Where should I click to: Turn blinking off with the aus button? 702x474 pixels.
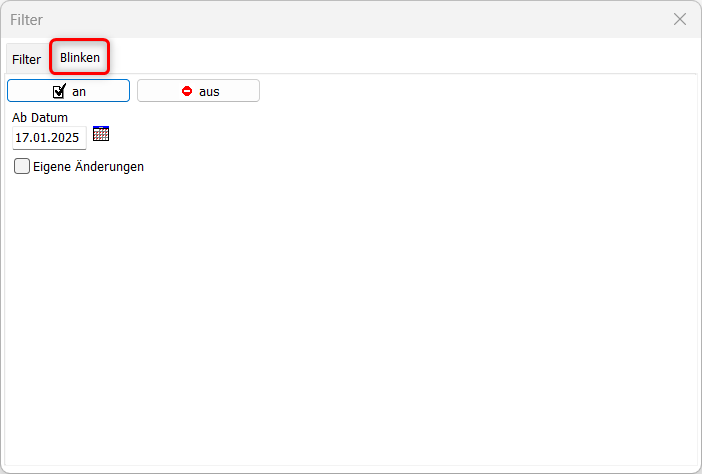tap(198, 91)
